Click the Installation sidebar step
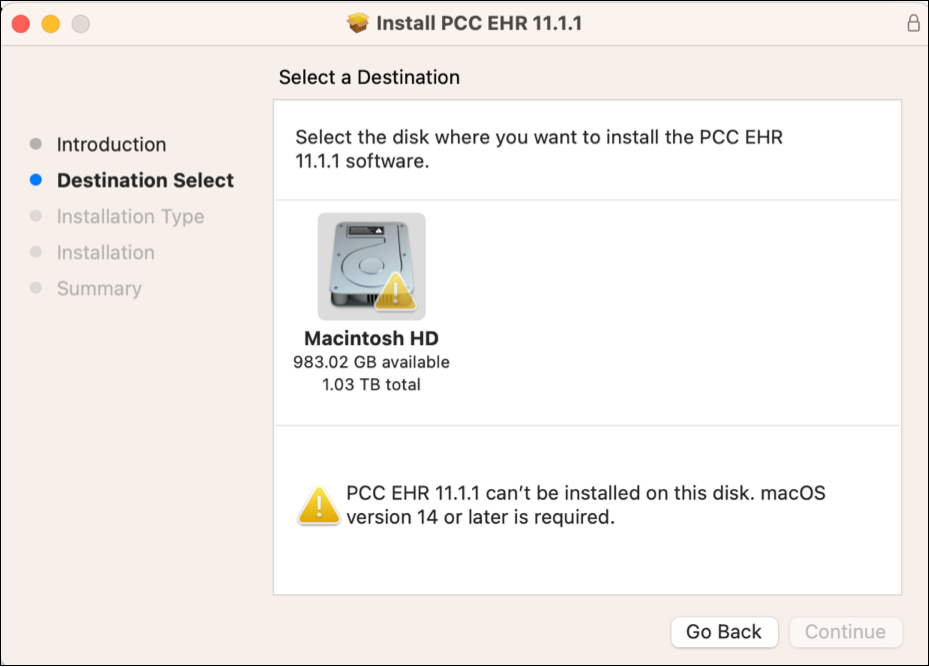 tap(105, 252)
